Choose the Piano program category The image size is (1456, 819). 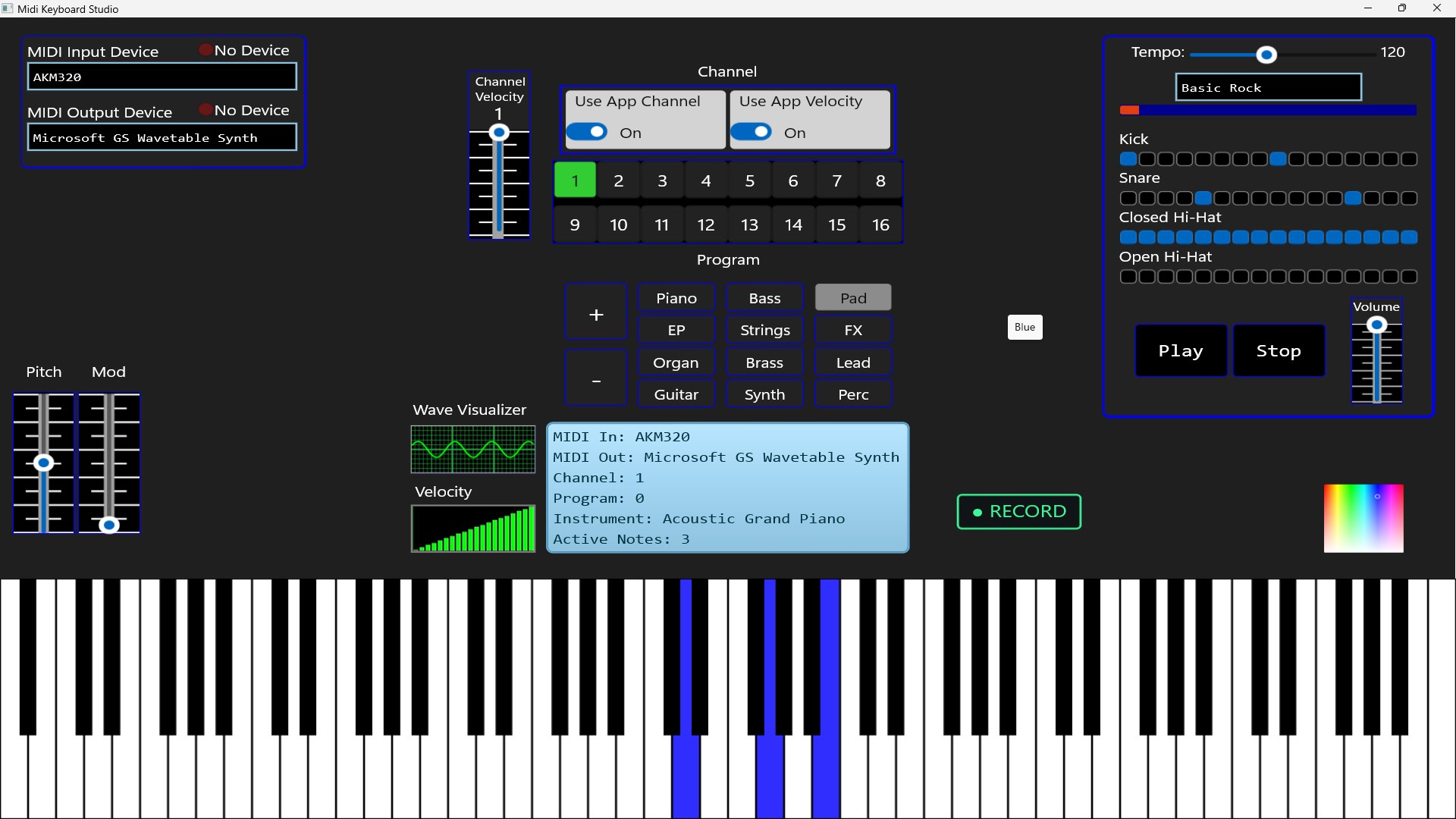coord(676,298)
